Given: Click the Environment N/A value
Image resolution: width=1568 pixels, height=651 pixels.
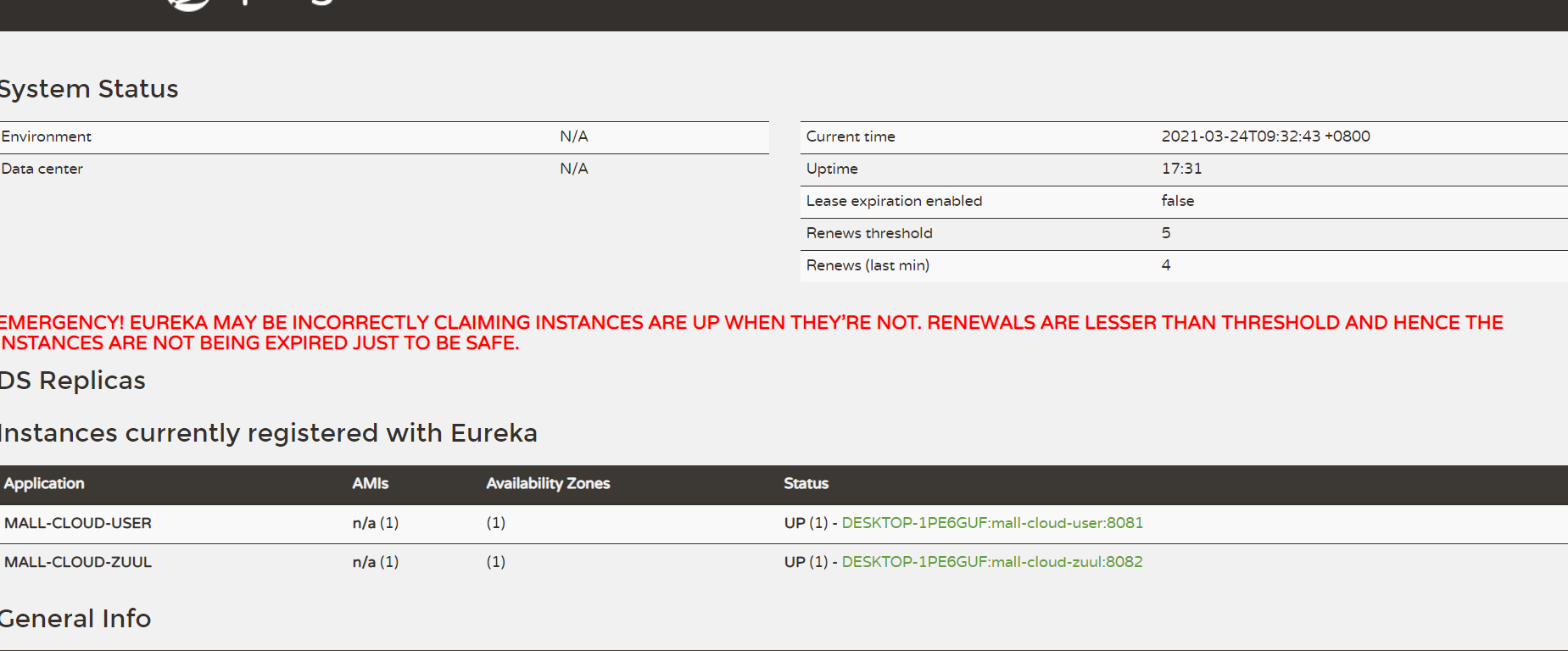Looking at the screenshot, I should click(574, 136).
